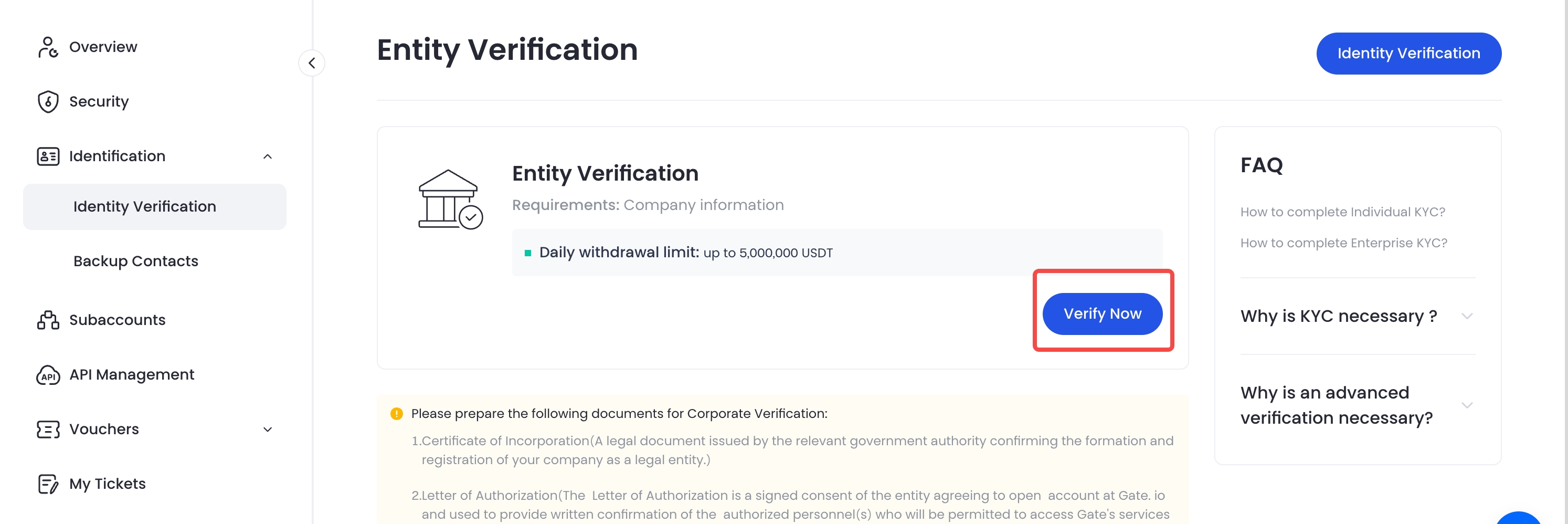Click the API Management cloud icon
Image resolution: width=1568 pixels, height=524 pixels.
coord(48,375)
